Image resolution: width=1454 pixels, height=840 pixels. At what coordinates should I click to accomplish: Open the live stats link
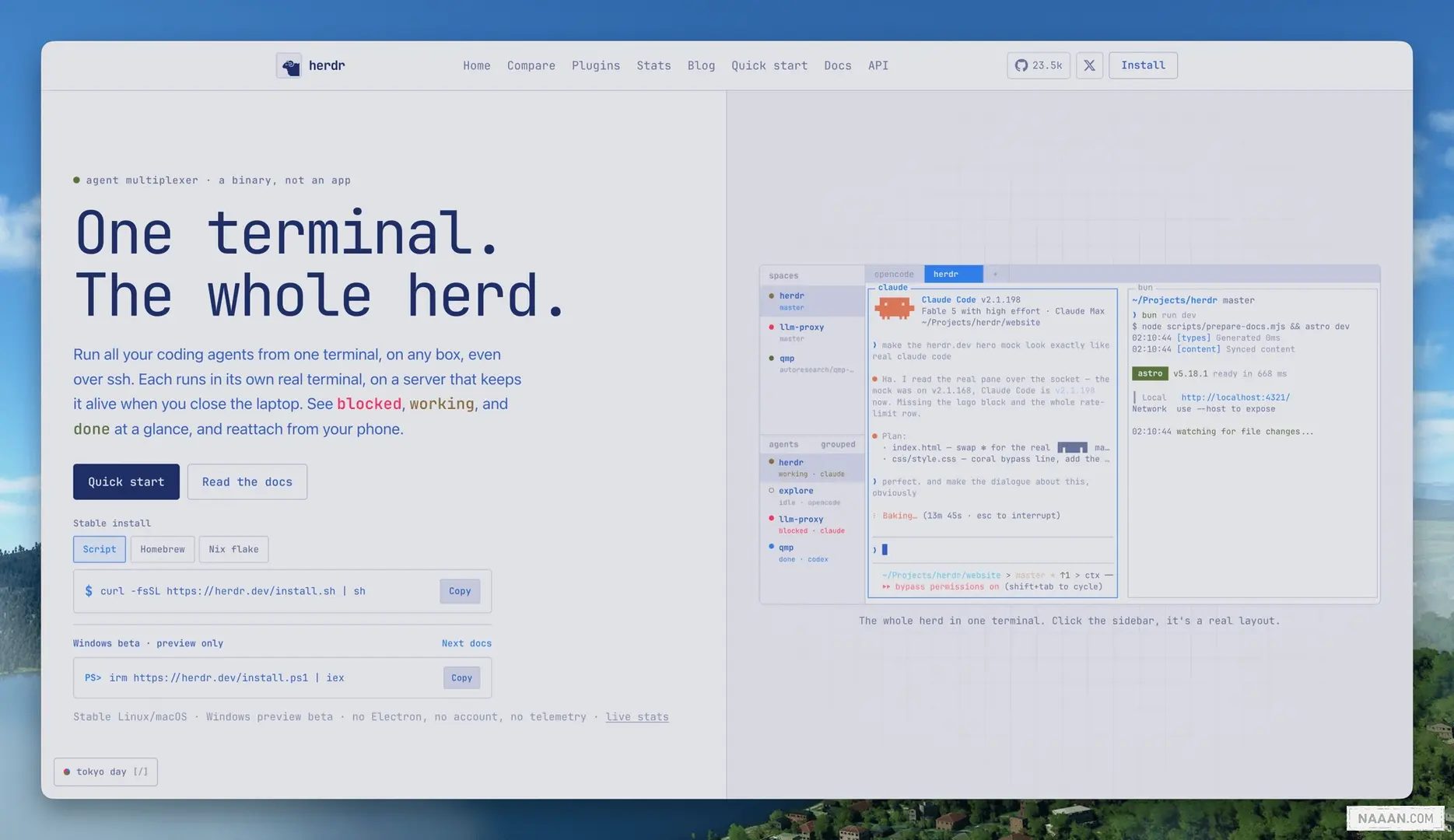pyautogui.click(x=637, y=717)
